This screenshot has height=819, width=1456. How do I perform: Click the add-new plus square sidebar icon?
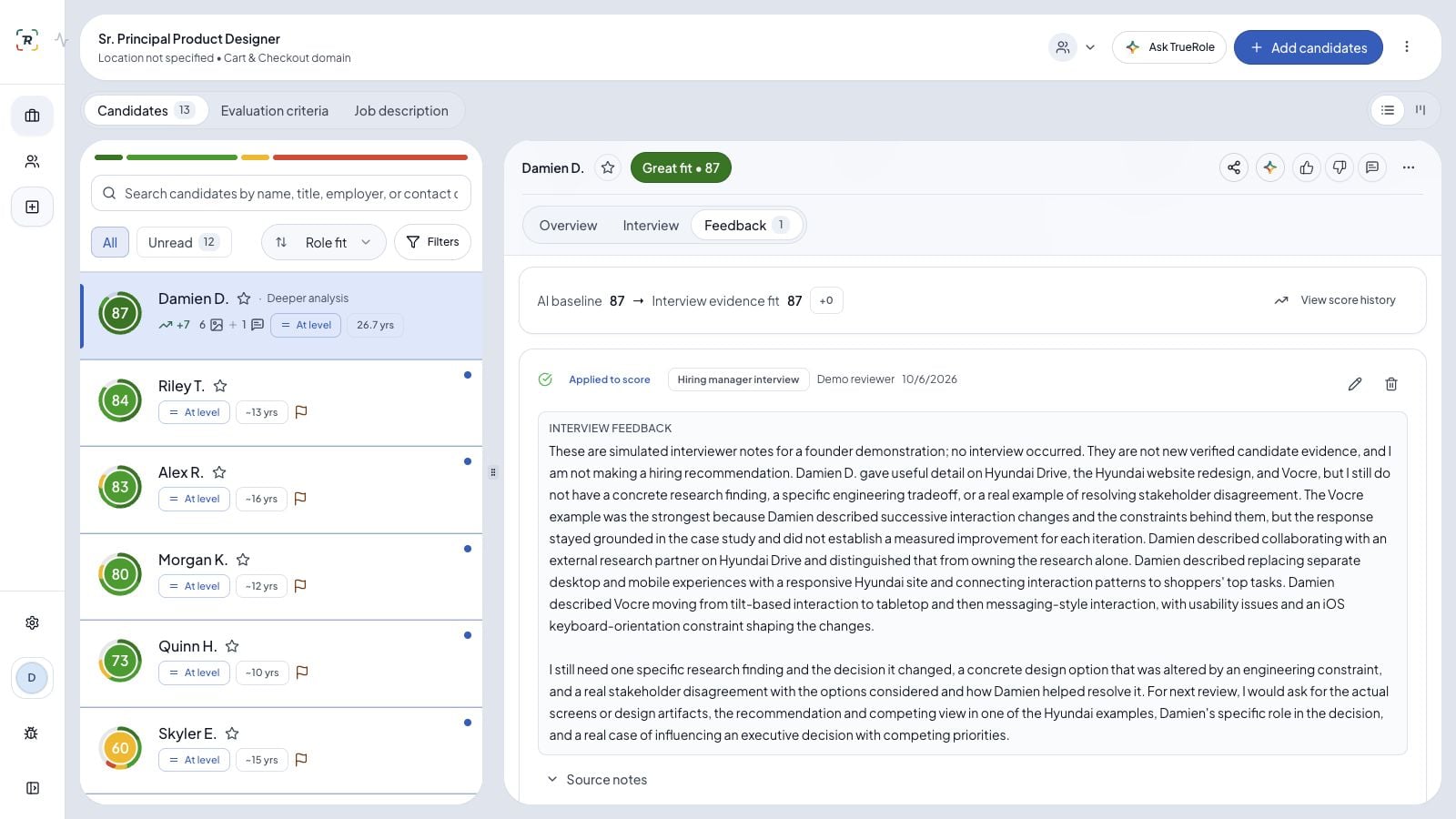point(32,207)
